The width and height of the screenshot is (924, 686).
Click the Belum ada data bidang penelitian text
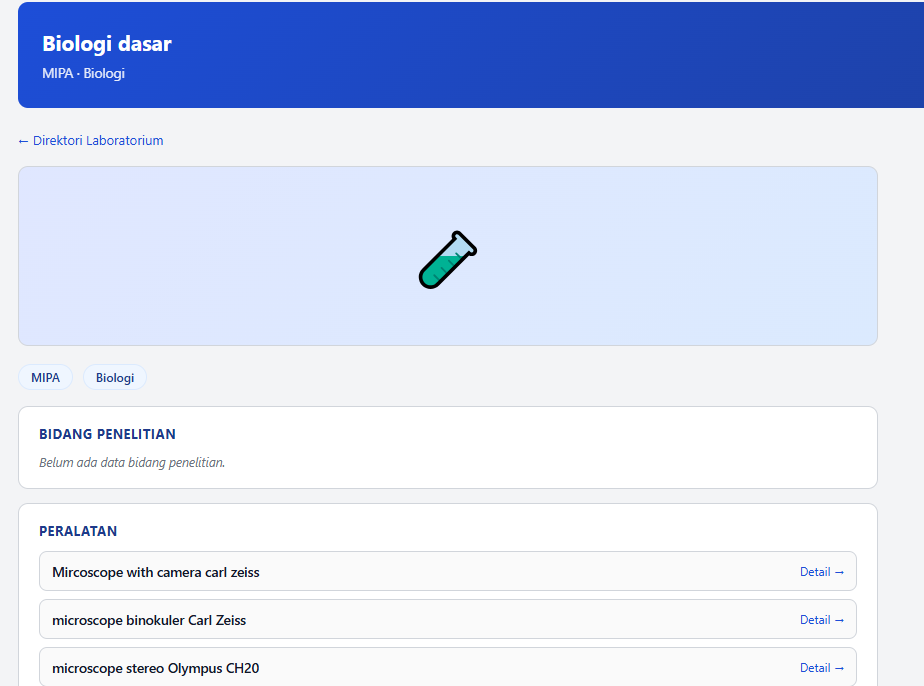(x=132, y=463)
